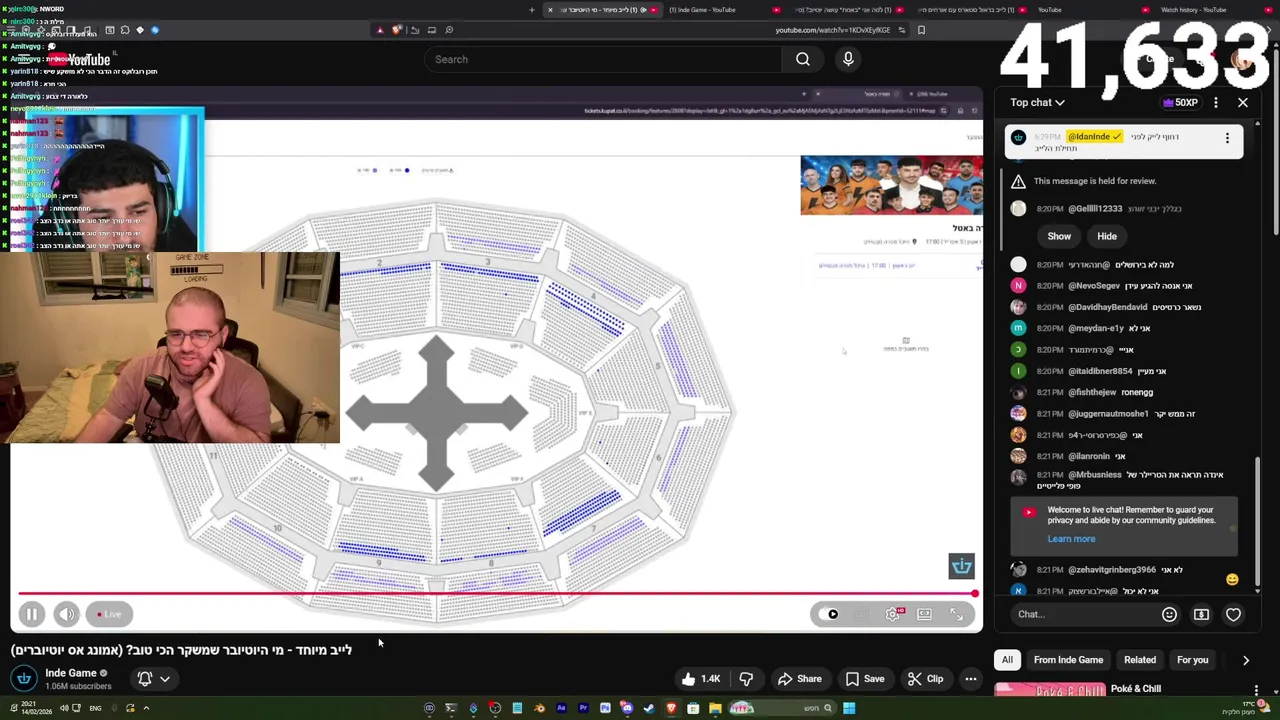
Task: Open Inde Game channel avatar
Action: 24,679
